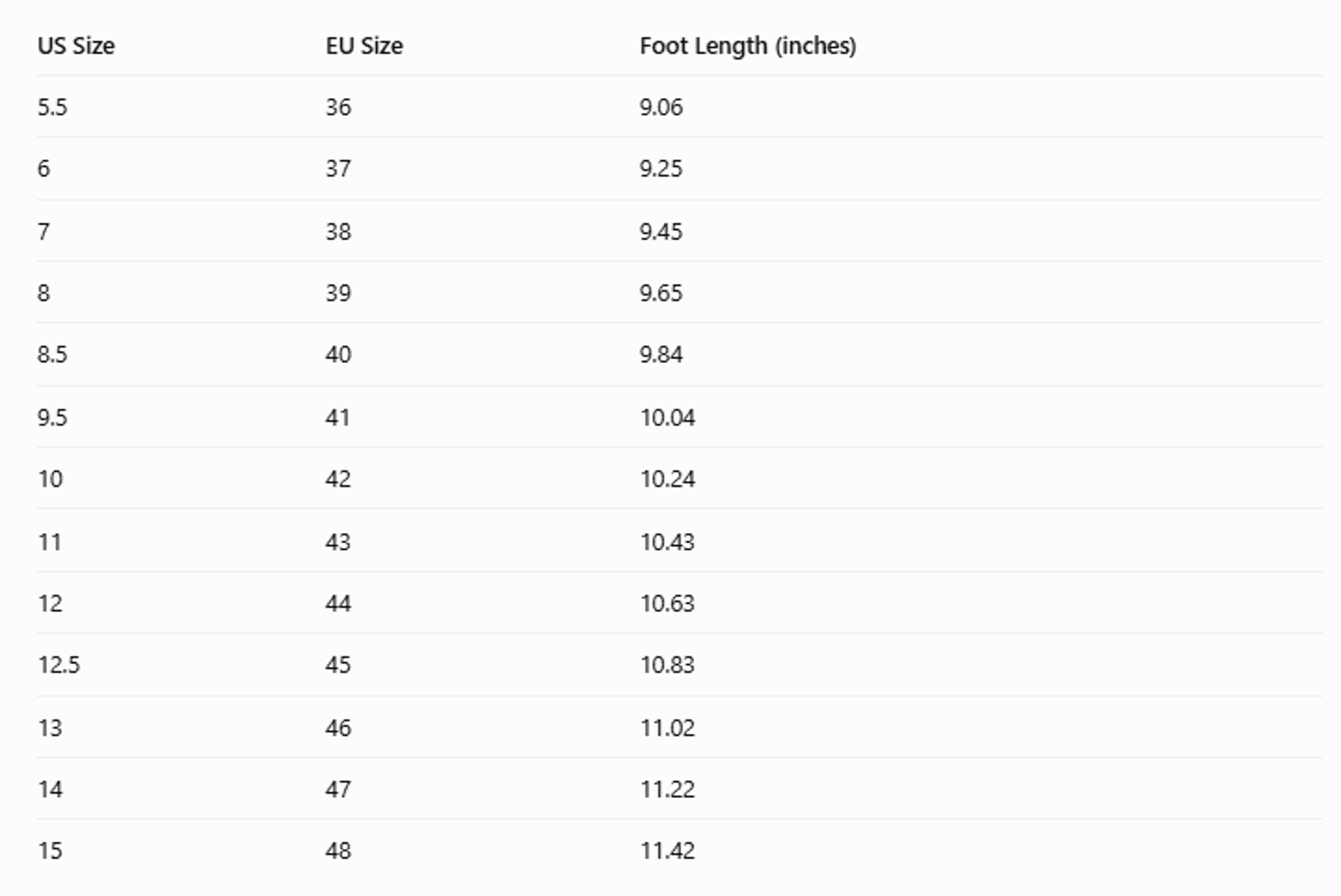Click foot length 9.06 value
The height and width of the screenshot is (896, 1341).
coord(661,108)
